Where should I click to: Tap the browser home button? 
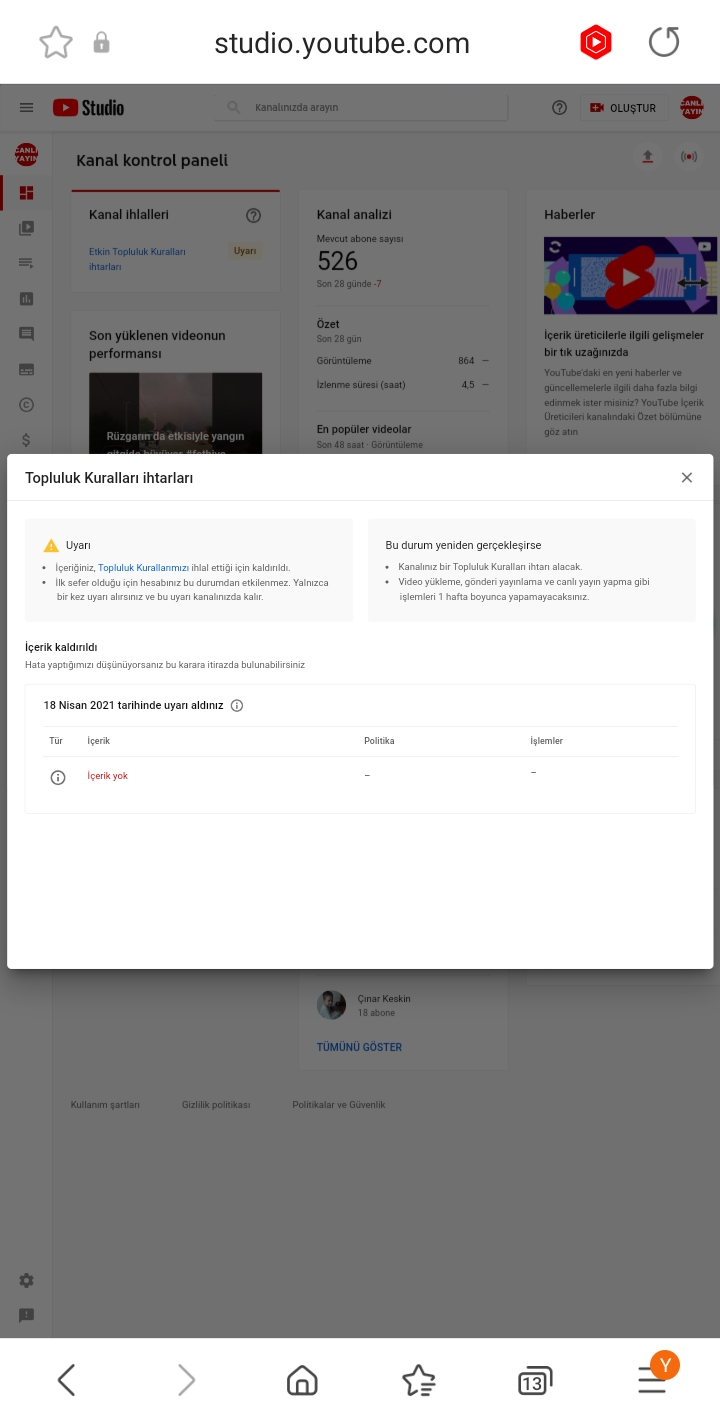tap(302, 1380)
